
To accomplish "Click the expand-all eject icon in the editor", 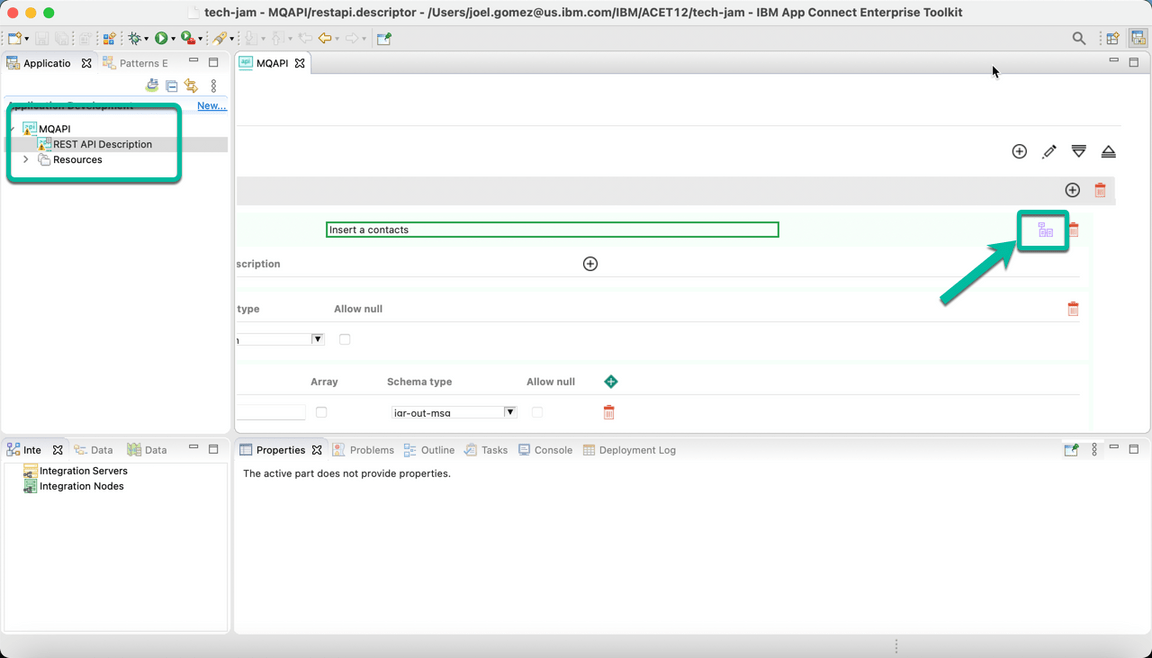I will tap(1108, 151).
